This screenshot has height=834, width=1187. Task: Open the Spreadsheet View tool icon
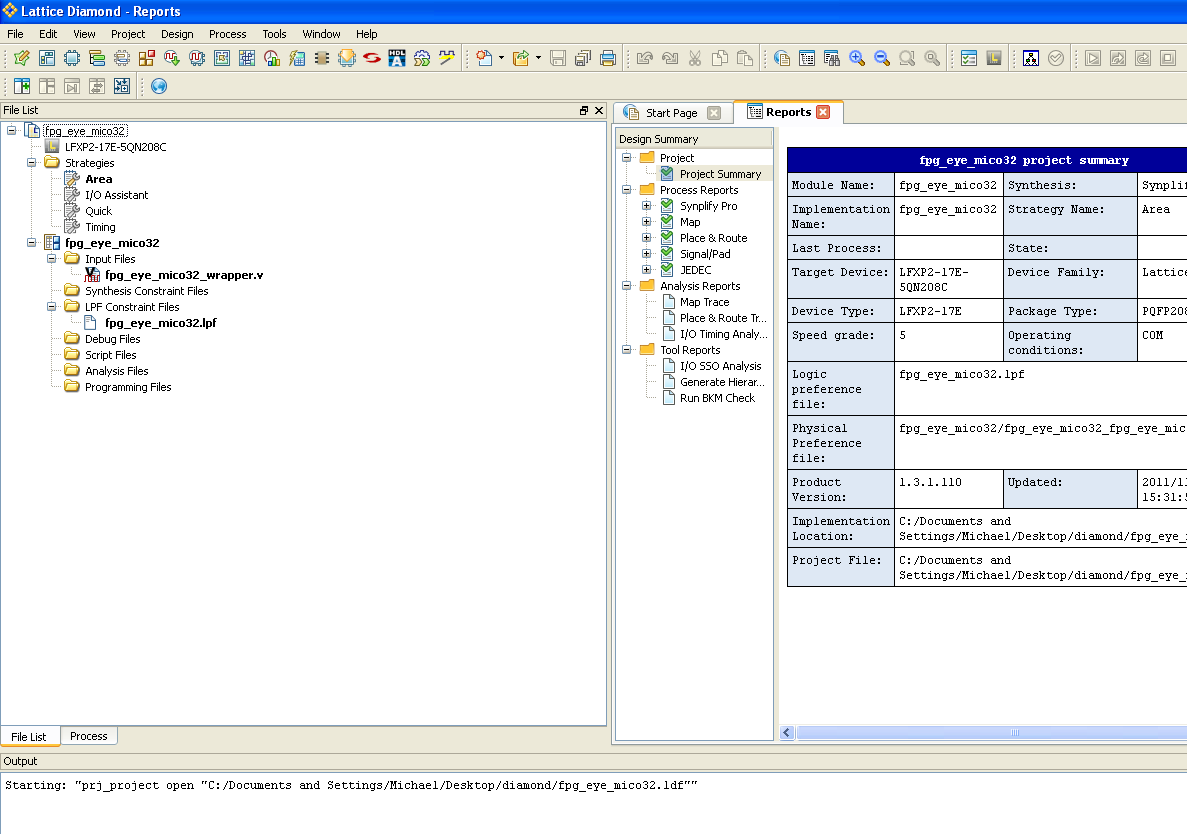22,58
